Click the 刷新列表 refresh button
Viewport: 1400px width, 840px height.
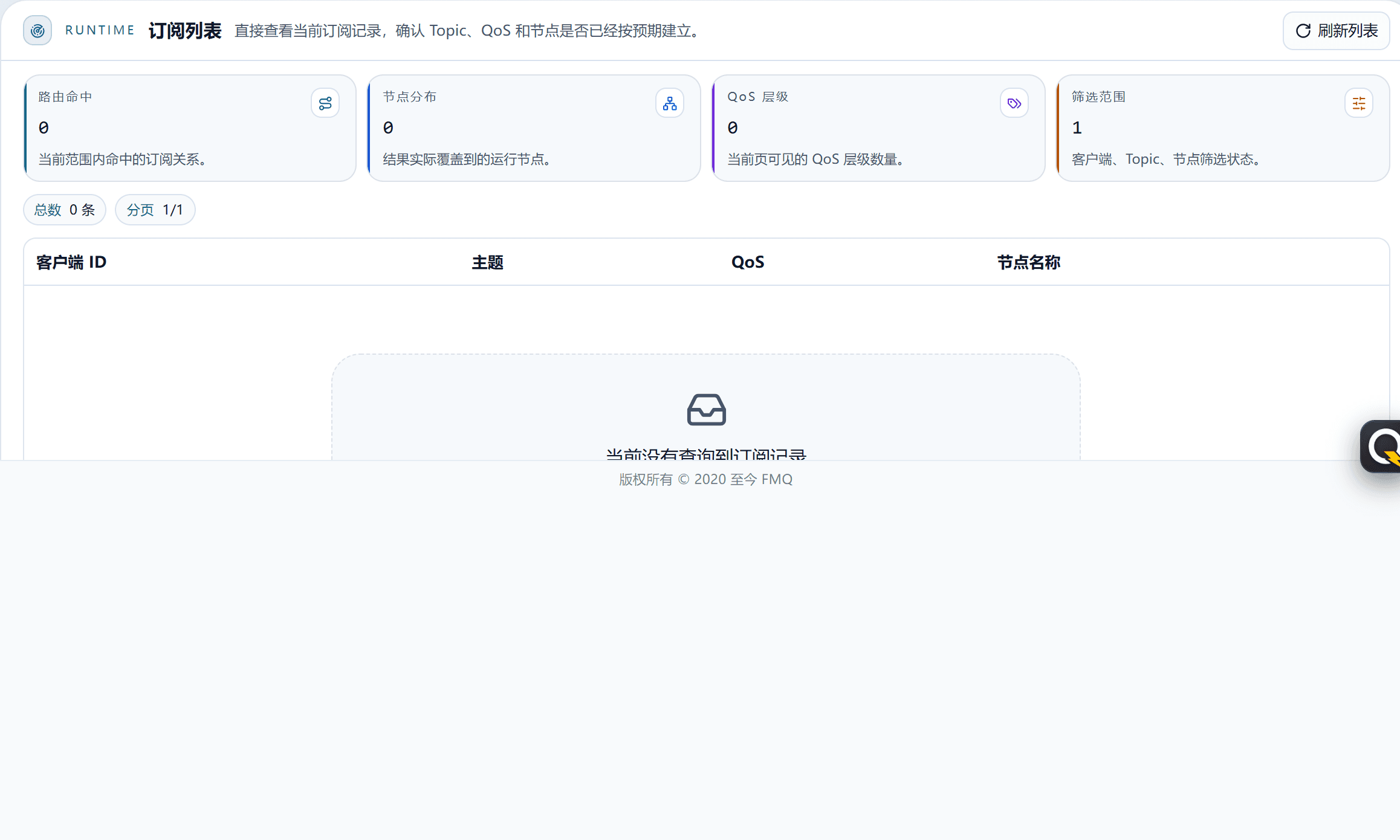click(1336, 31)
